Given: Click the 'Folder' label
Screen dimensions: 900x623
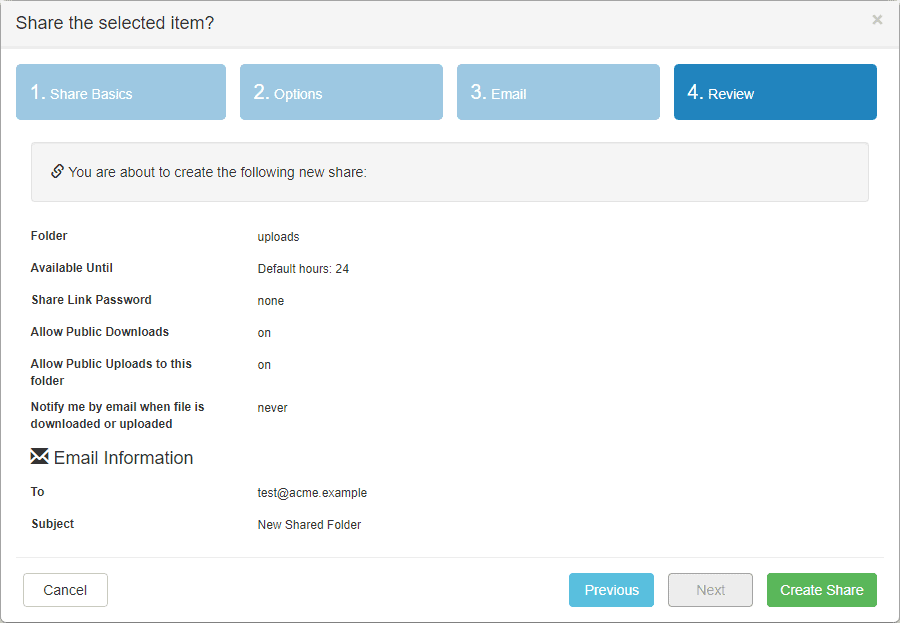Looking at the screenshot, I should [49, 235].
